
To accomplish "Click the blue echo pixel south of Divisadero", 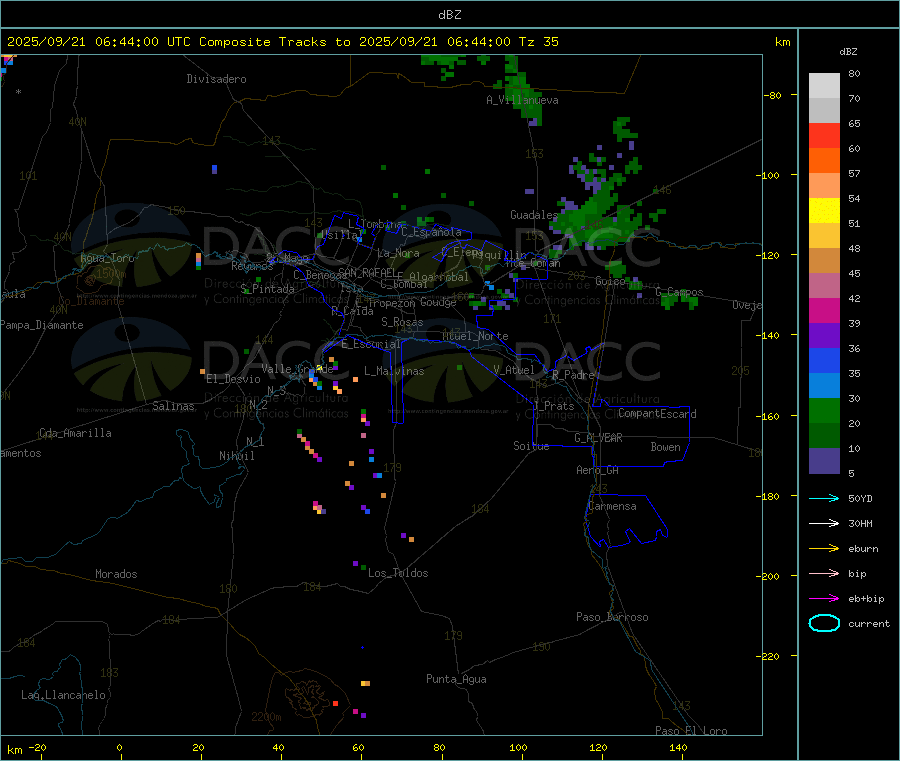I will (214, 169).
